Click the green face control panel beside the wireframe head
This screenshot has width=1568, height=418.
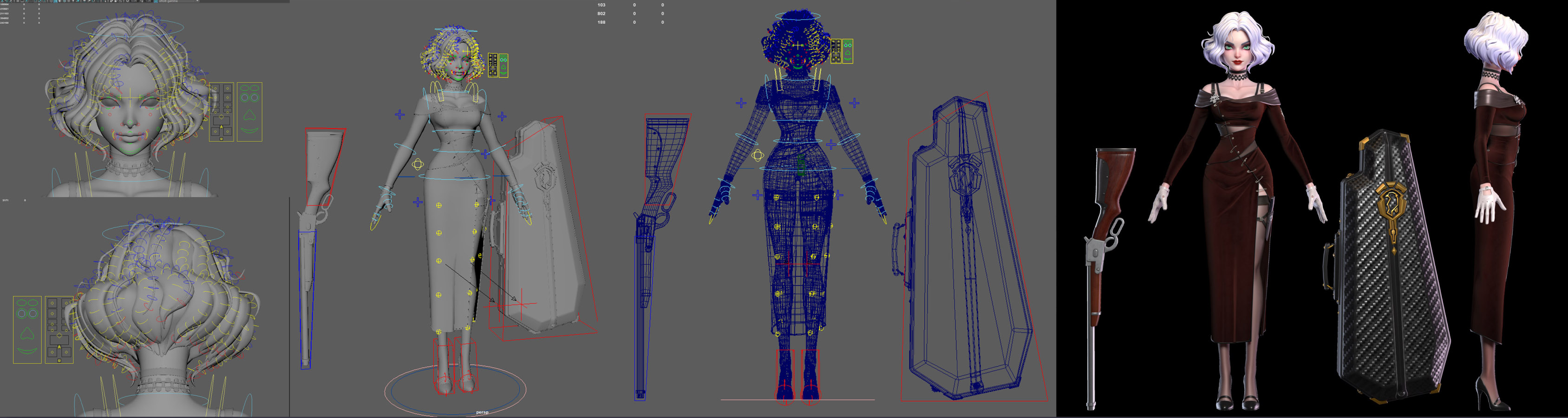[847, 51]
